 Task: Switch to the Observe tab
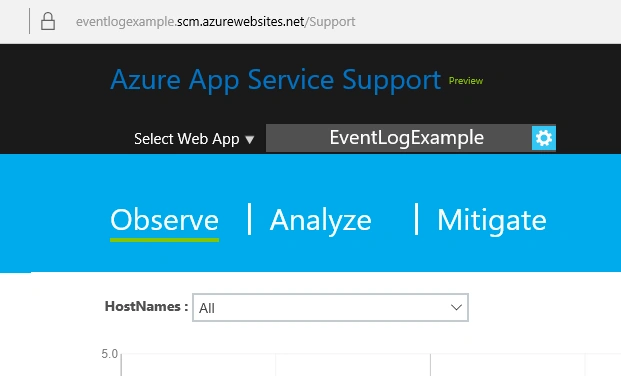[x=164, y=220]
